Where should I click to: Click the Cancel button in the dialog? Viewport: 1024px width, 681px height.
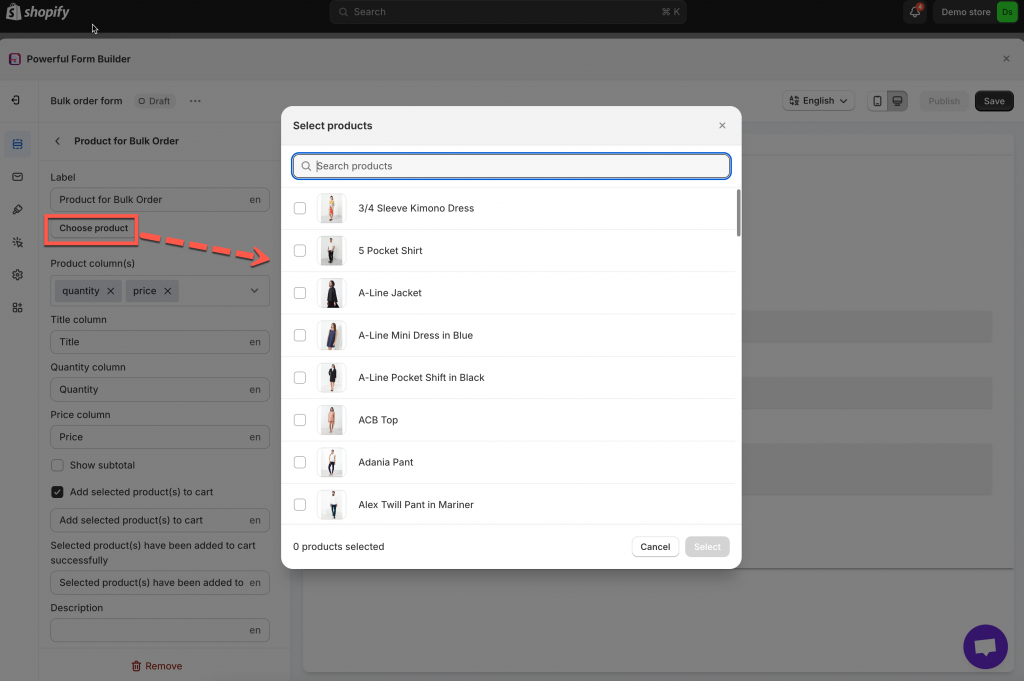(x=655, y=547)
